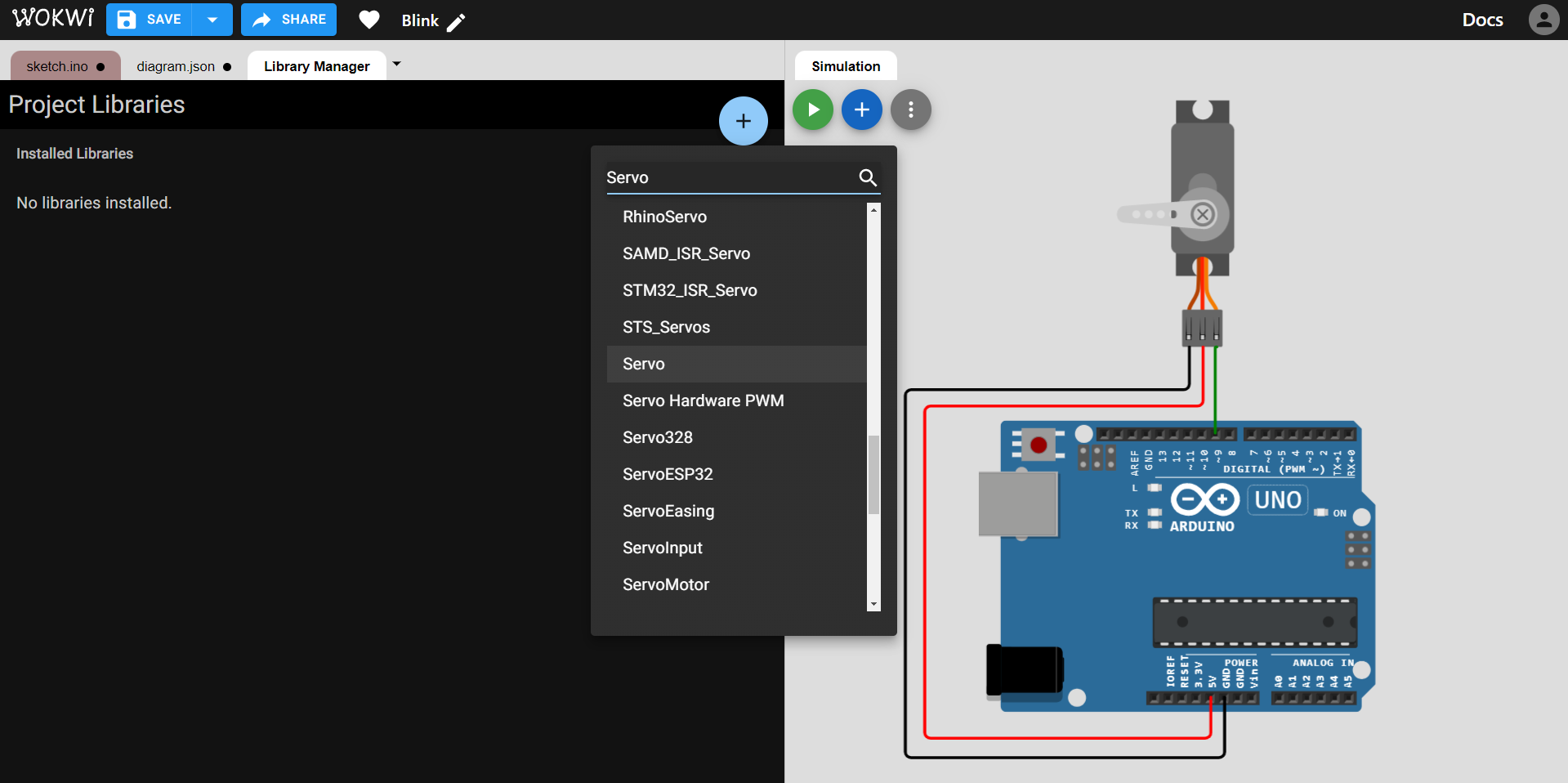1568x783 pixels.
Task: Click the SHARE button
Action: pos(288,20)
